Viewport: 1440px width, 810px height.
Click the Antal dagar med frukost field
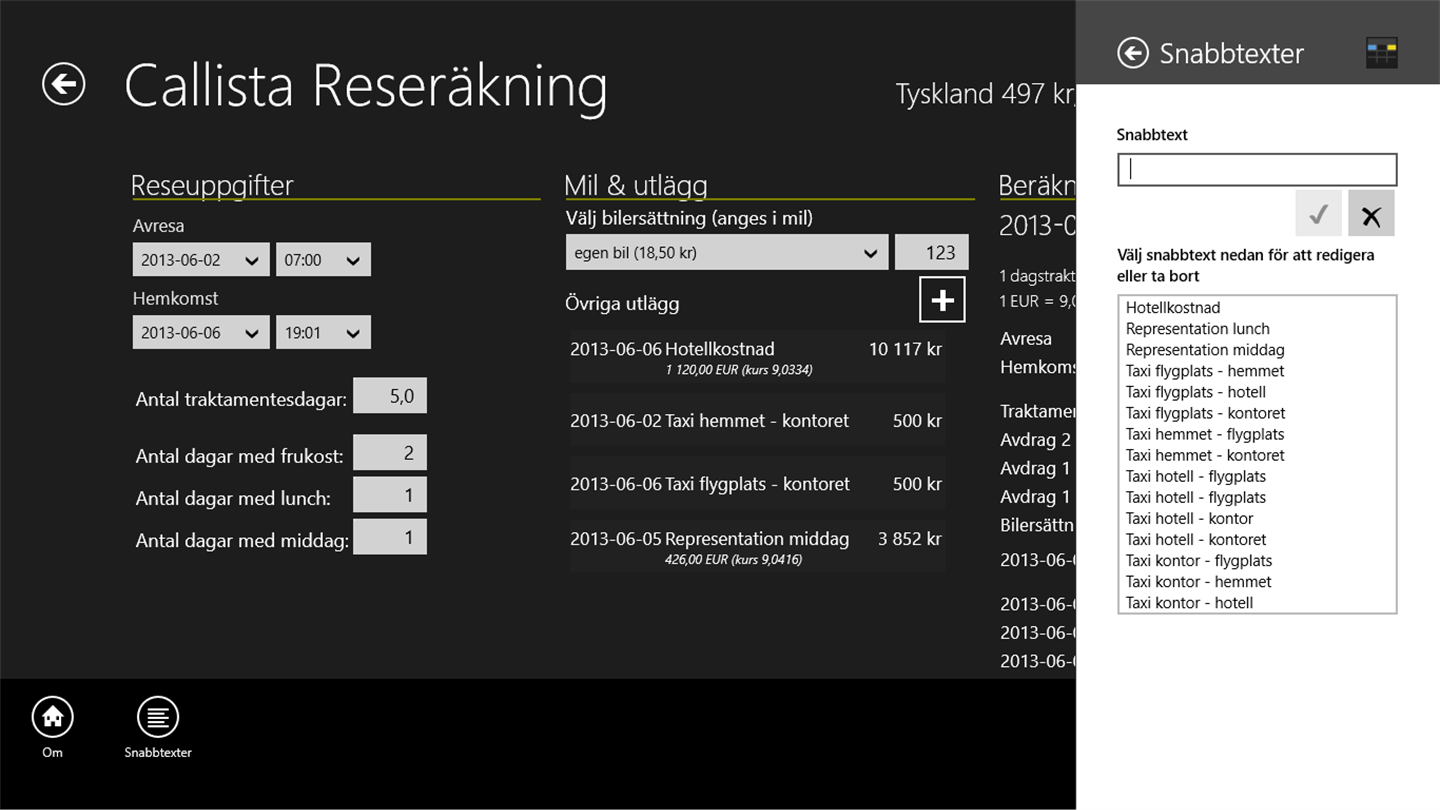coord(390,453)
